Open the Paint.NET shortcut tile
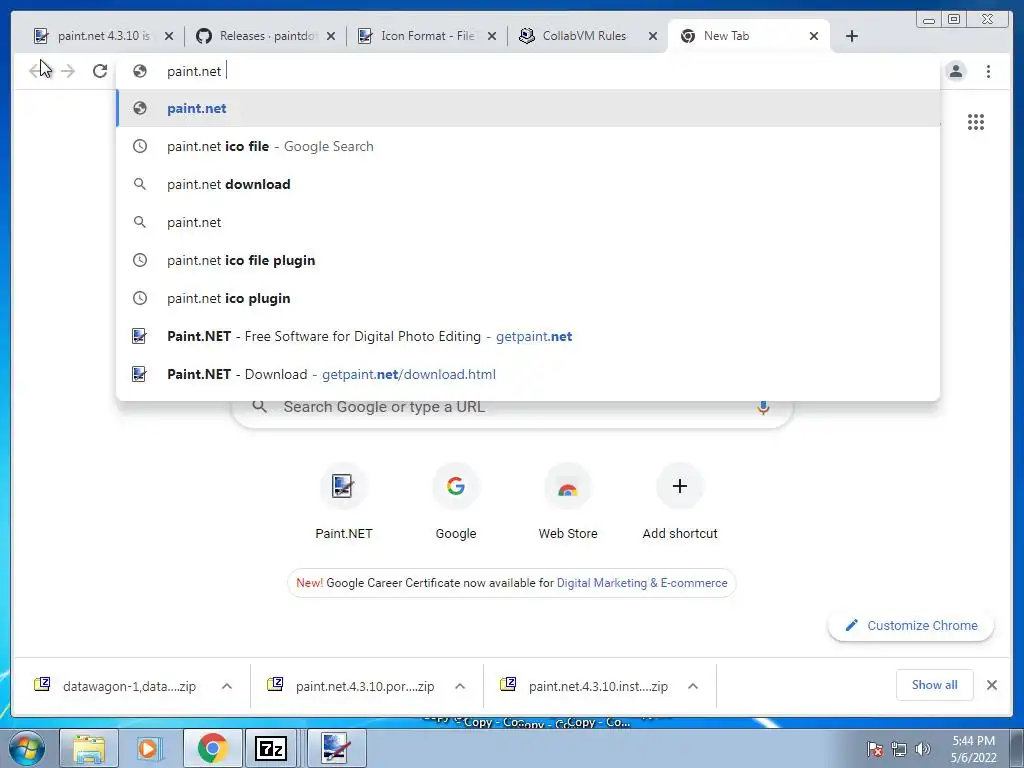This screenshot has width=1024, height=768. pos(344,502)
